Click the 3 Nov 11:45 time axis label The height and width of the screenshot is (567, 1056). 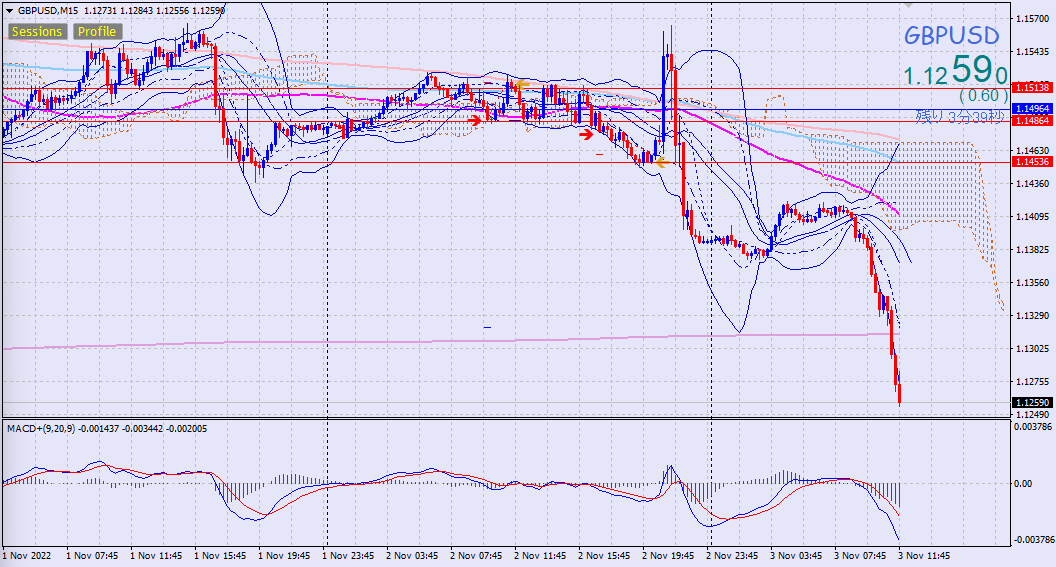tap(924, 556)
